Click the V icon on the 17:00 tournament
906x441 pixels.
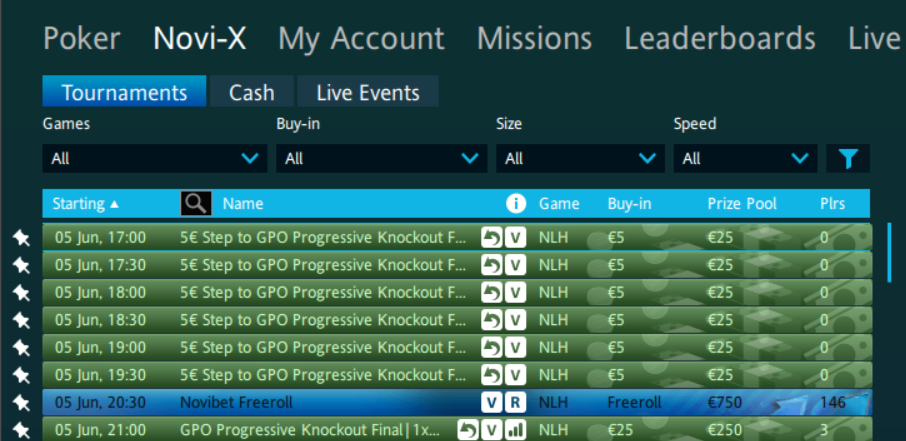[514, 237]
